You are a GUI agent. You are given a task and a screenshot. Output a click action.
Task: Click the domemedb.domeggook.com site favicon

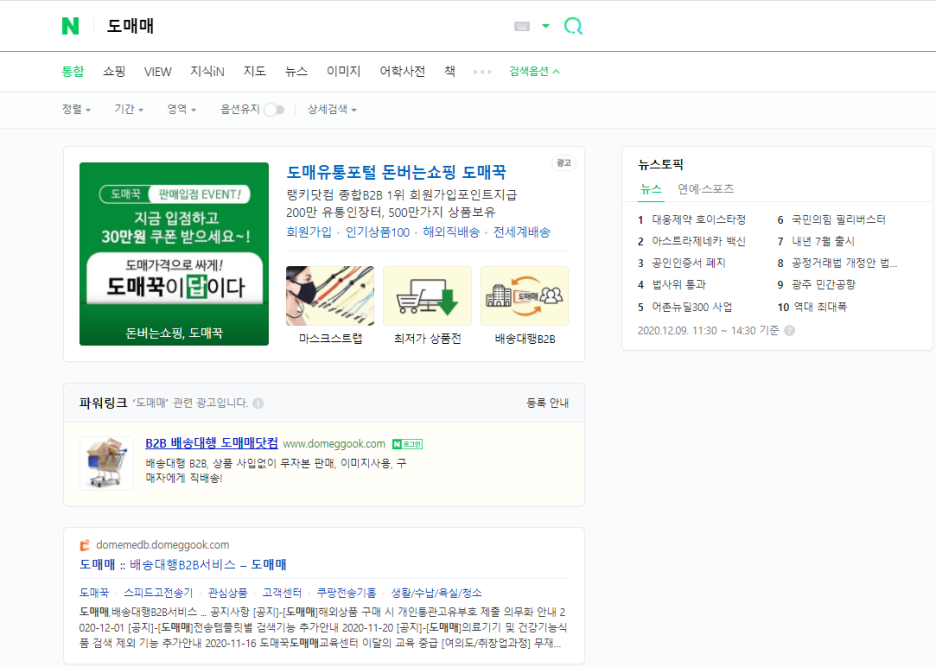(x=85, y=545)
